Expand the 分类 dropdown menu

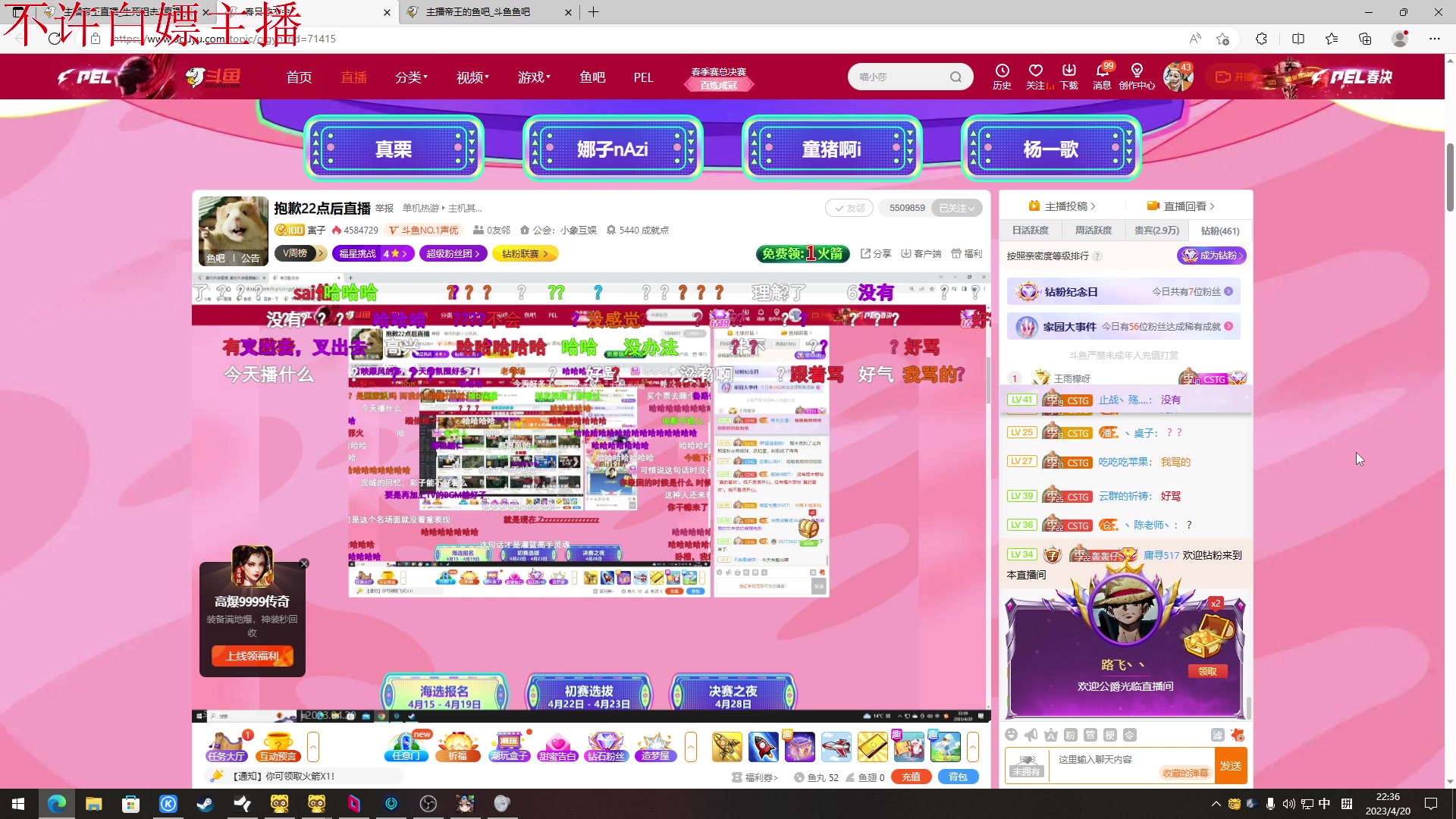[411, 77]
